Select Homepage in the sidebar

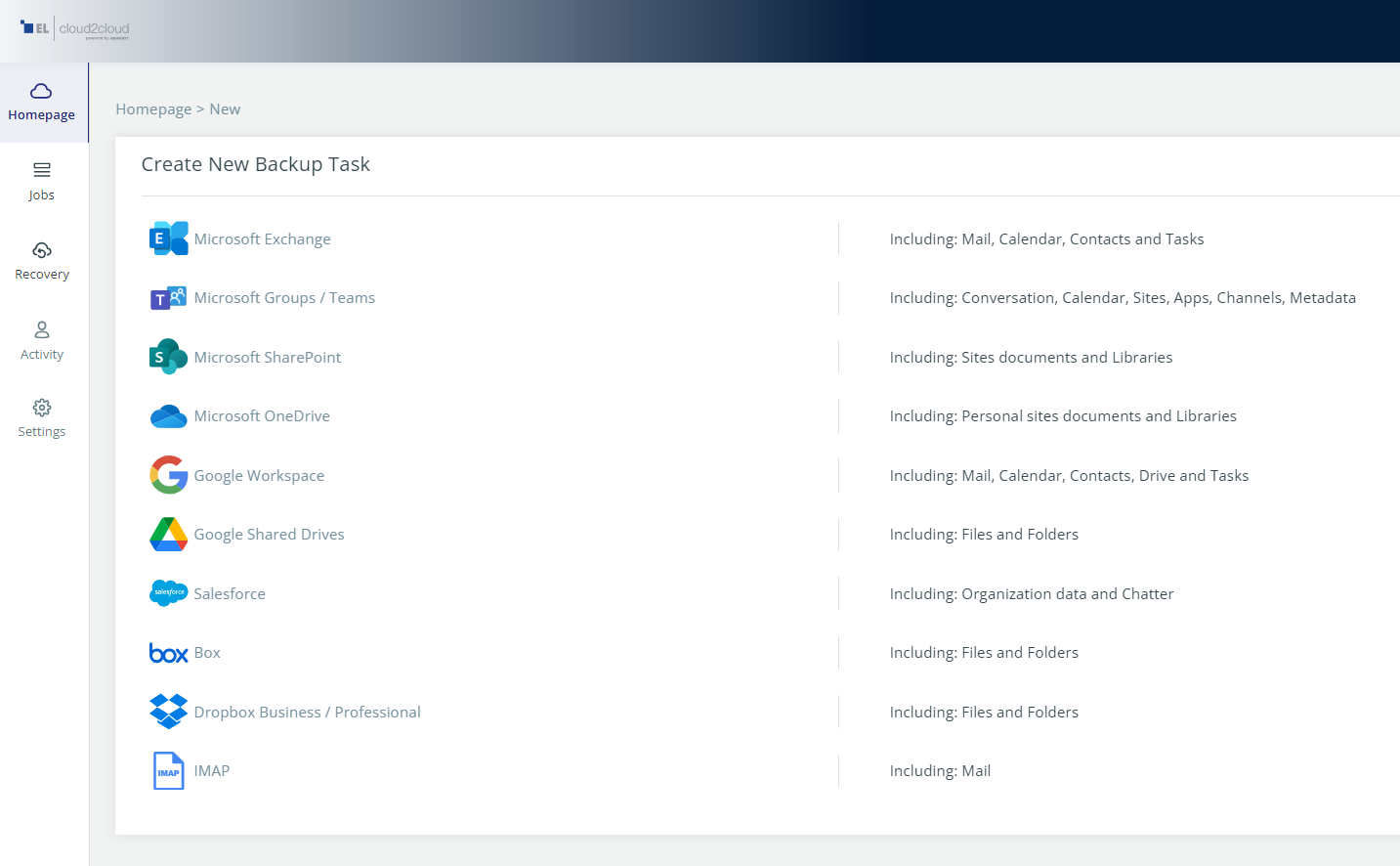[42, 102]
